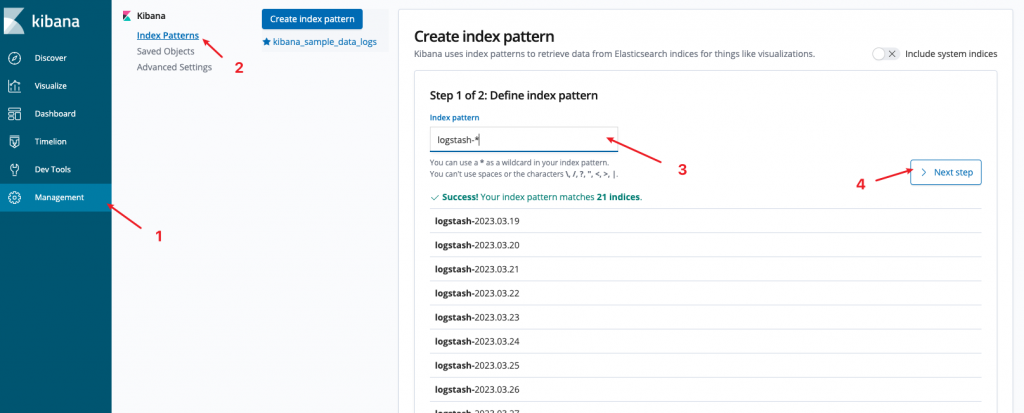Click the logstash-2023.03.22 index row
The image size is (1024, 413).
coord(705,293)
